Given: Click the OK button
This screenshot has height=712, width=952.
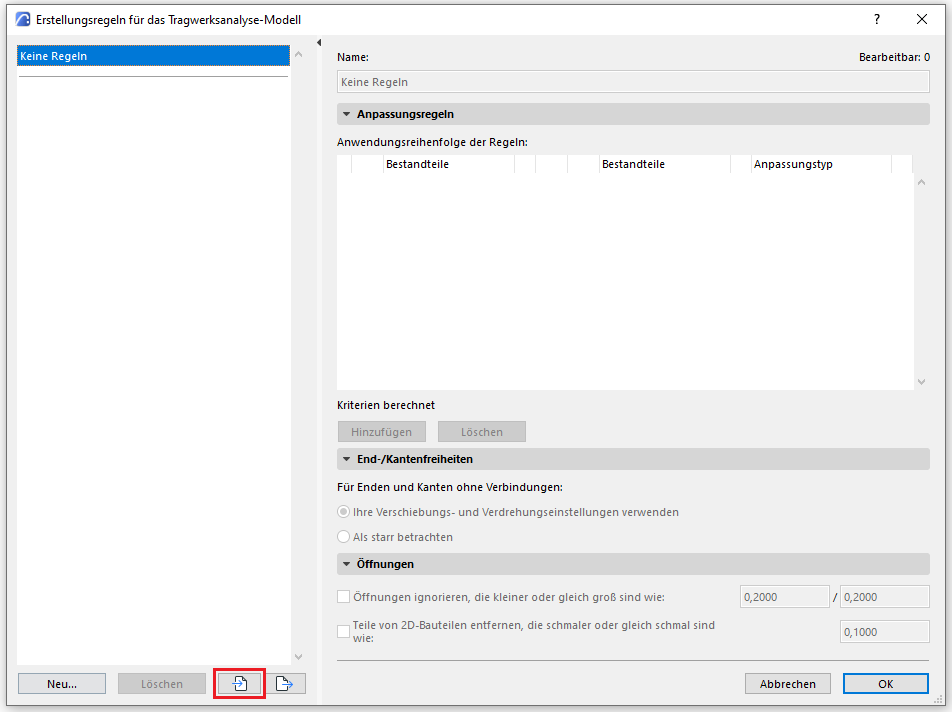Looking at the screenshot, I should coord(885,684).
